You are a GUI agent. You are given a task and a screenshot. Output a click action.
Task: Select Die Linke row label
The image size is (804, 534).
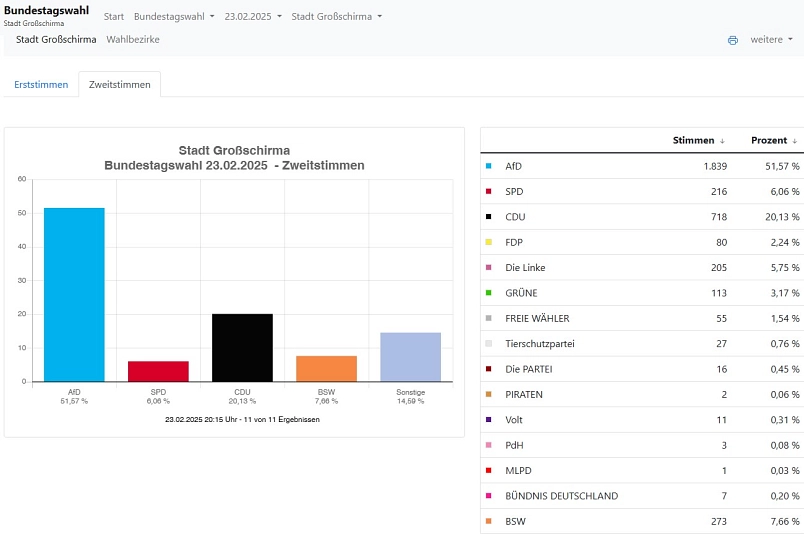[525, 267]
